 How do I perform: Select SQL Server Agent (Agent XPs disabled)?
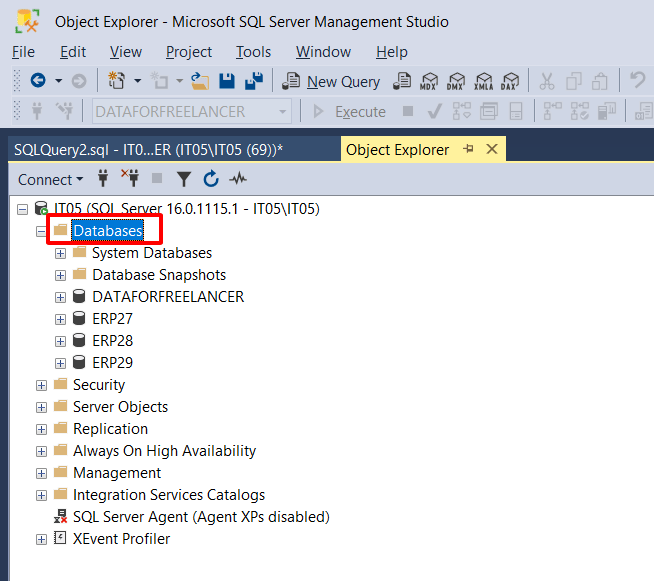pos(201,517)
